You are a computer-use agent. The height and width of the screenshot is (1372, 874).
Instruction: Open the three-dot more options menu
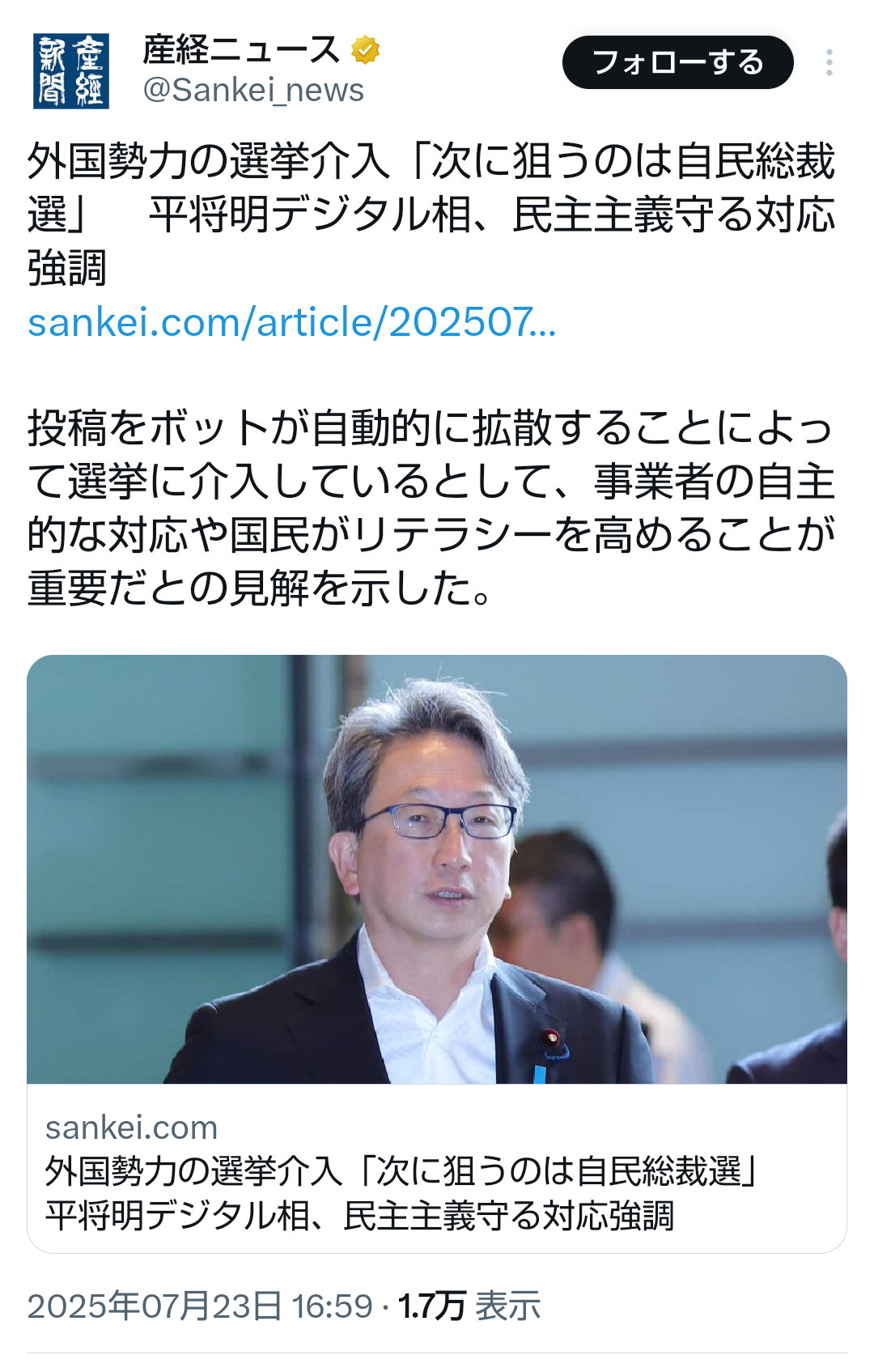click(x=829, y=62)
